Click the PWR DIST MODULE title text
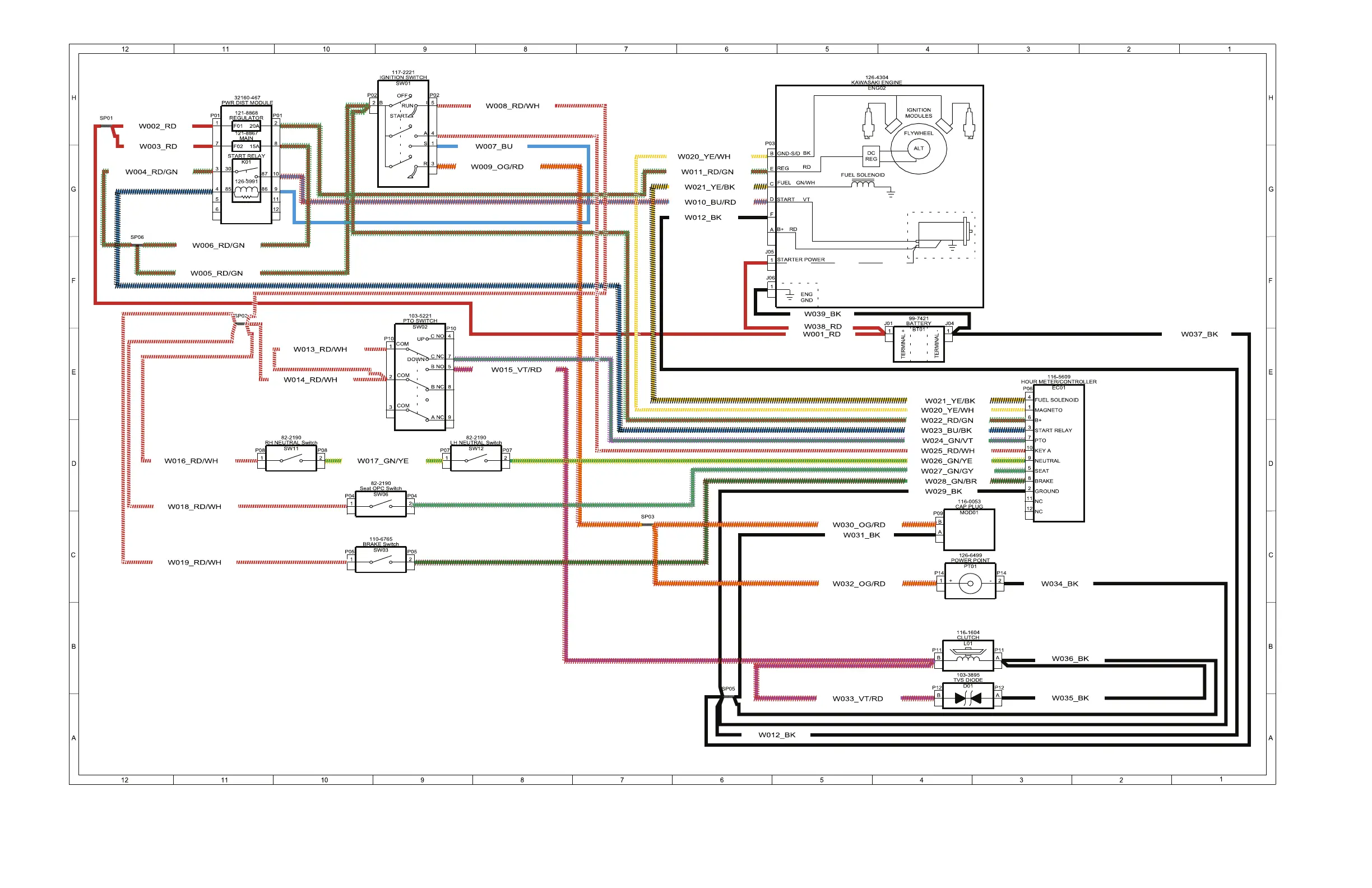The image size is (1372, 888). point(247,103)
